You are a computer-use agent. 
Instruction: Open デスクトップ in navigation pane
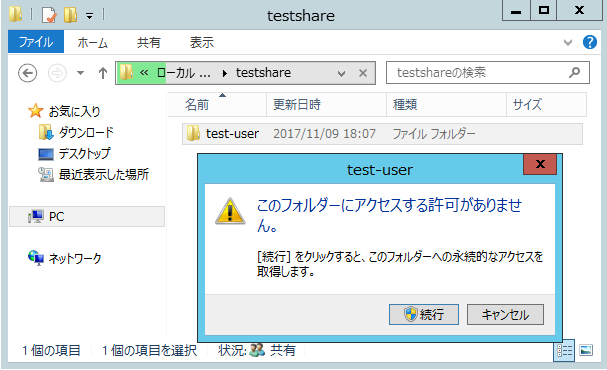pos(84,153)
